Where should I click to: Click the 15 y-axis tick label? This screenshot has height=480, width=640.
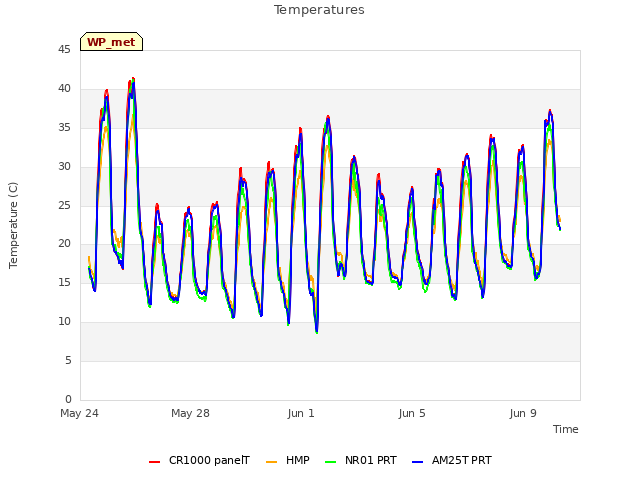click(64, 283)
